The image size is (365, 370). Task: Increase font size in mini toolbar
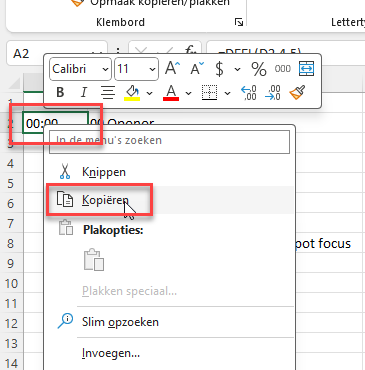(x=172, y=69)
